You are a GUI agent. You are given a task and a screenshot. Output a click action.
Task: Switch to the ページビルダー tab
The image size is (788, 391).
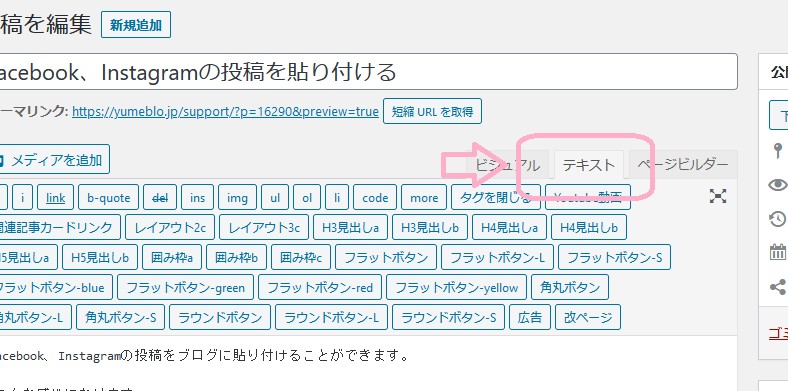(x=682, y=165)
